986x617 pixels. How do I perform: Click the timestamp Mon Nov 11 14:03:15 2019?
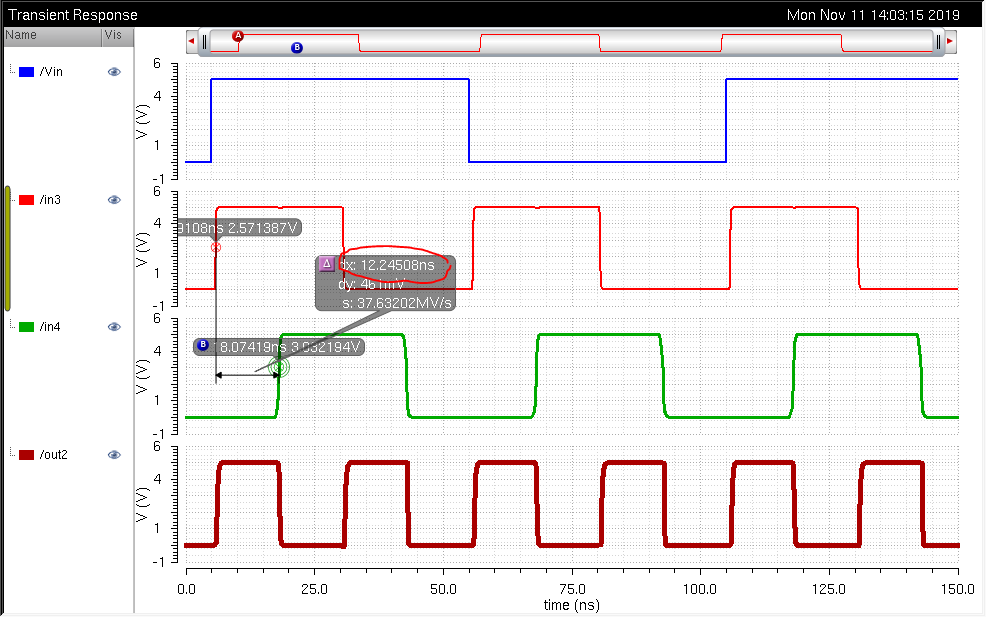[873, 14]
